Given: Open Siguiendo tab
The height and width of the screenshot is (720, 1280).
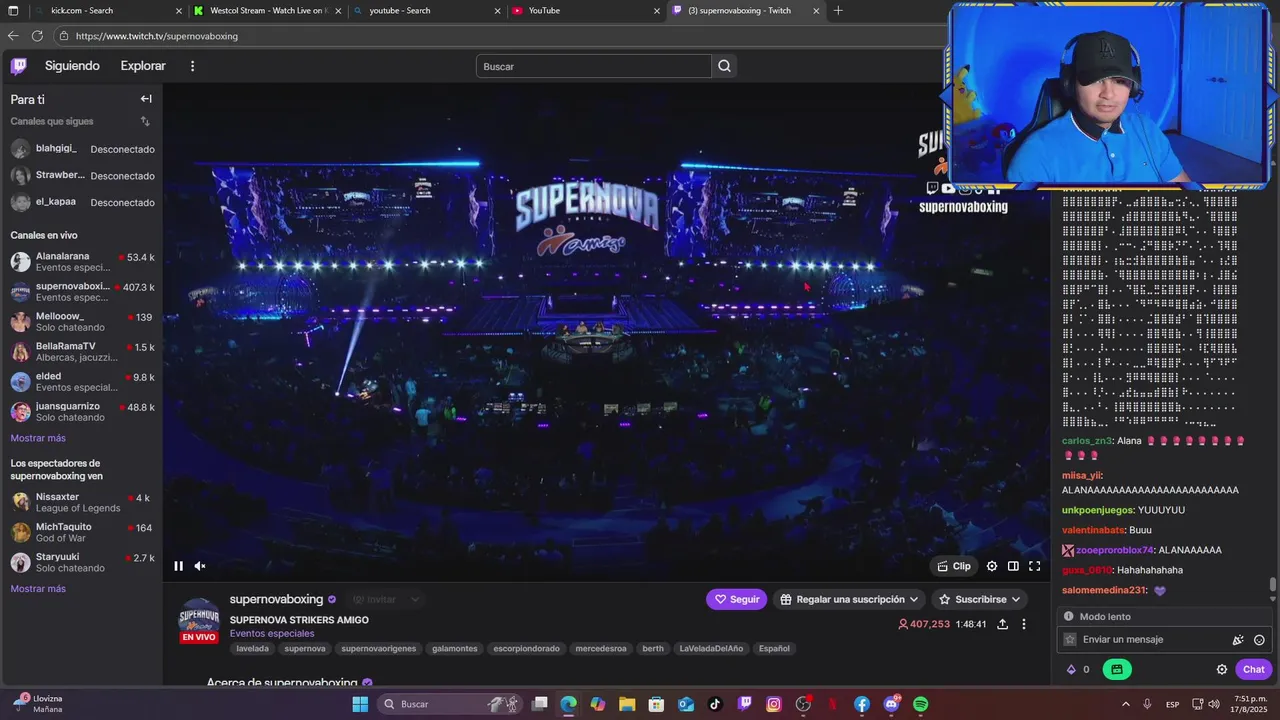Looking at the screenshot, I should tap(72, 66).
